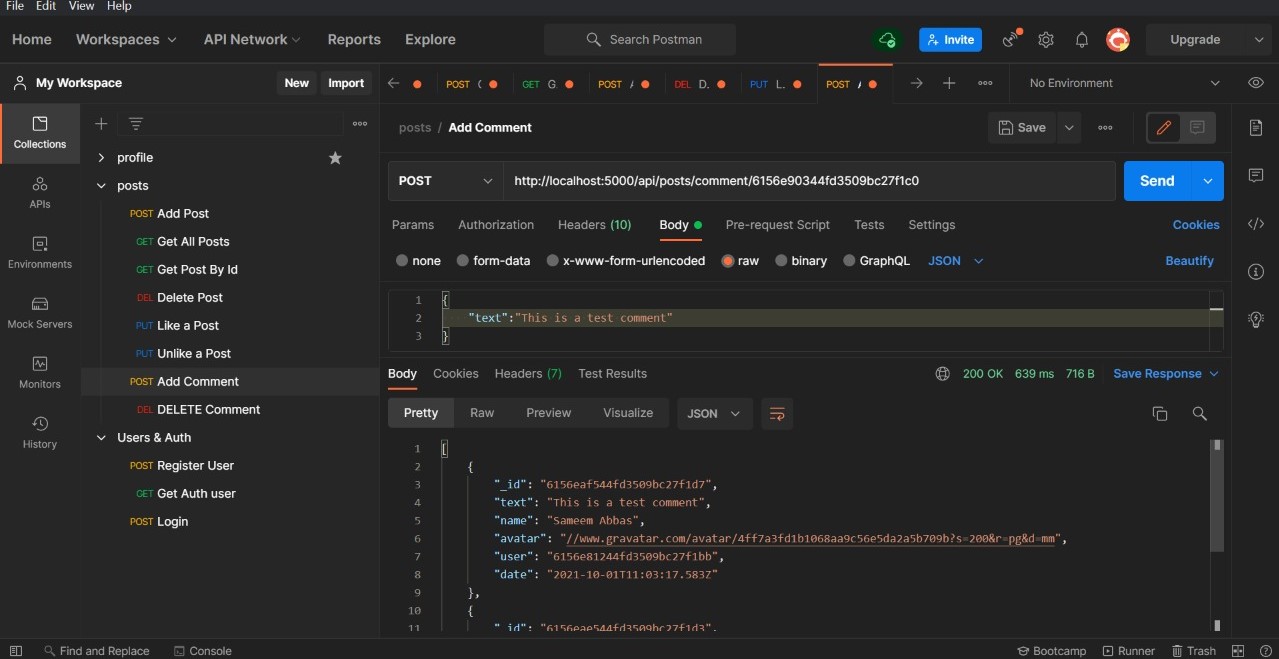
Task: Open the documentation icon in the right sidebar
Action: [1256, 127]
